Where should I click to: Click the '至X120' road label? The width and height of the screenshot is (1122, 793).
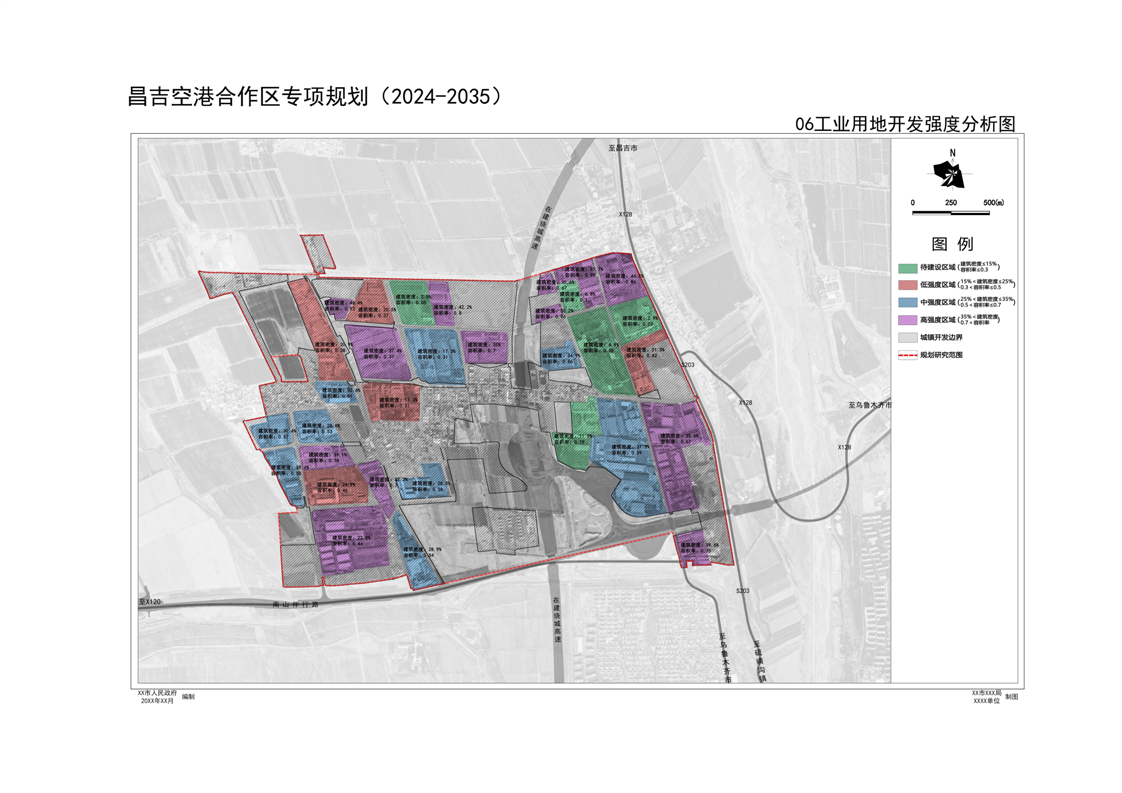150,602
